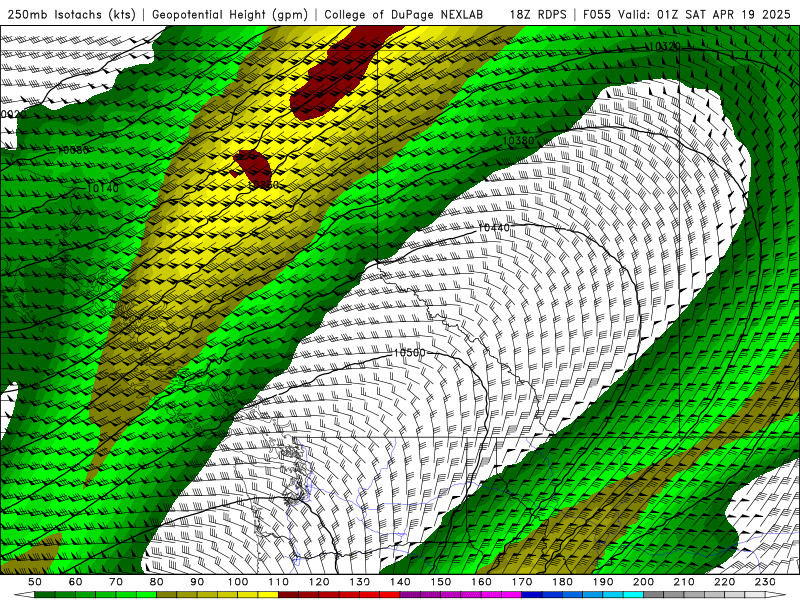Click the 210 value on the color scale

click(x=684, y=582)
